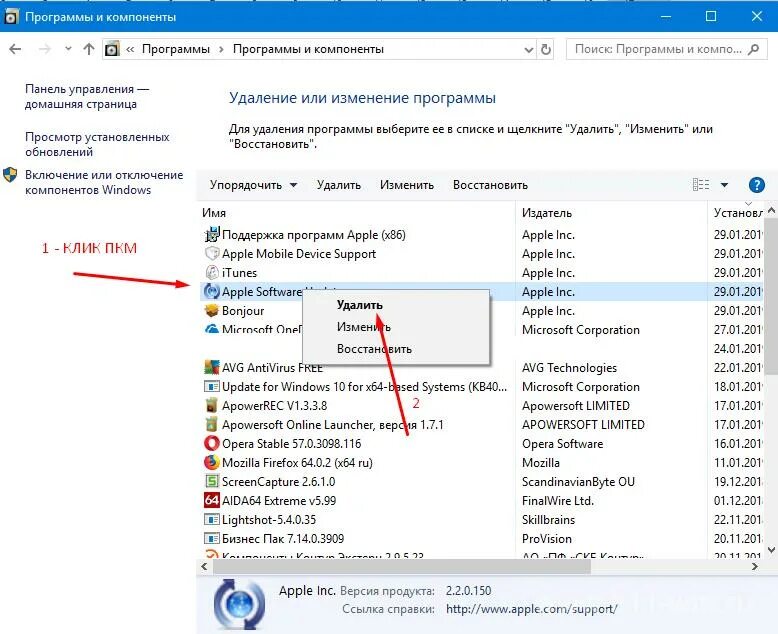Screen dimensions: 778x634
Task: Go up one level with Up arrow
Action: 89,49
